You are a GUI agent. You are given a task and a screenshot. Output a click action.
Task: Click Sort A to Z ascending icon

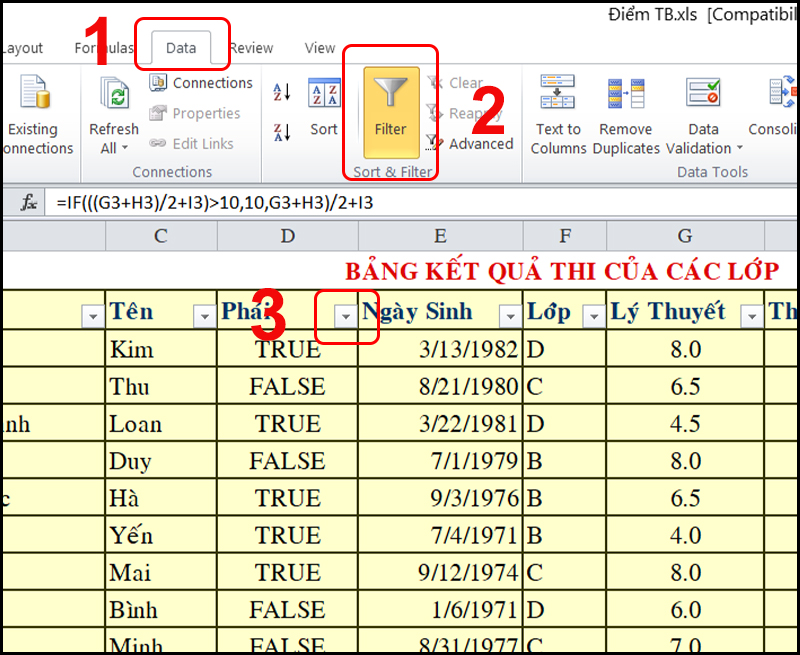pyautogui.click(x=281, y=93)
